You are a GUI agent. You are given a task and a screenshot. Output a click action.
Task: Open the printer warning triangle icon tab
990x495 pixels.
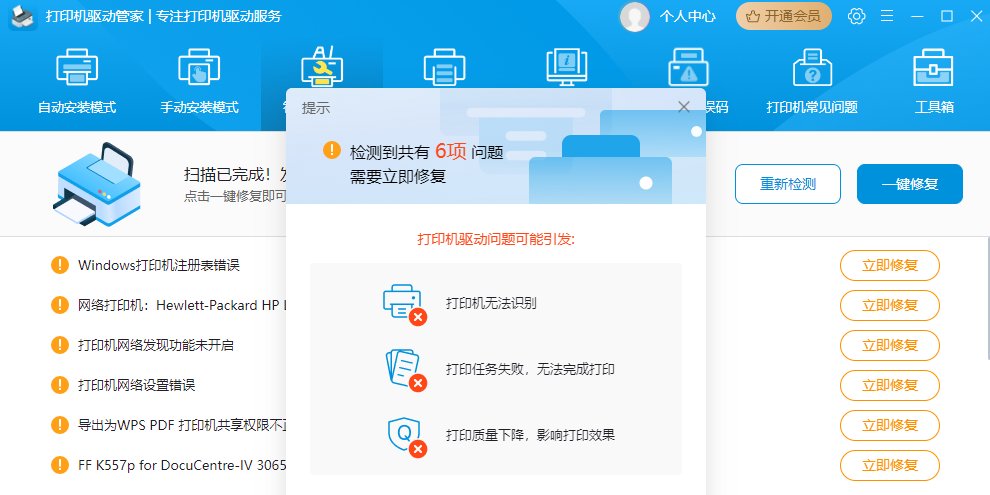point(688,68)
